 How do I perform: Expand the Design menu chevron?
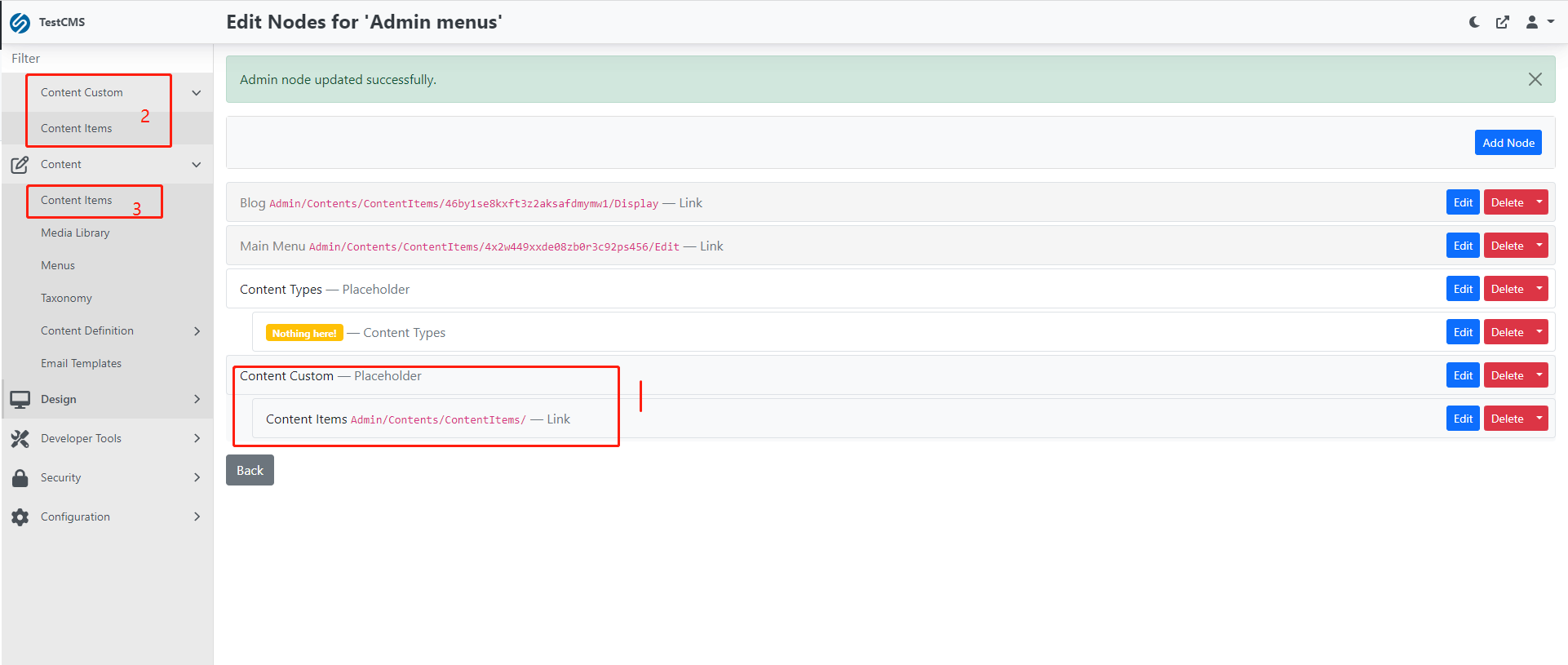coord(197,399)
